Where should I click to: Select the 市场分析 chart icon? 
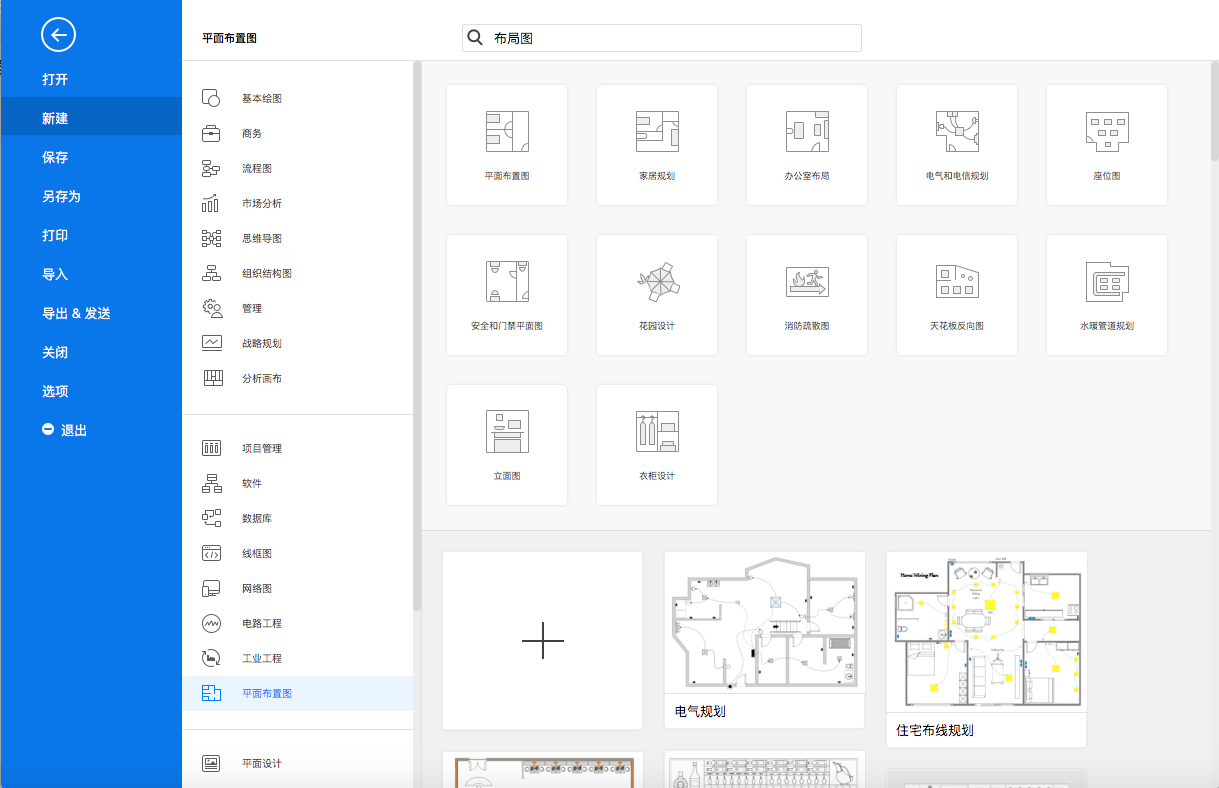[x=211, y=203]
